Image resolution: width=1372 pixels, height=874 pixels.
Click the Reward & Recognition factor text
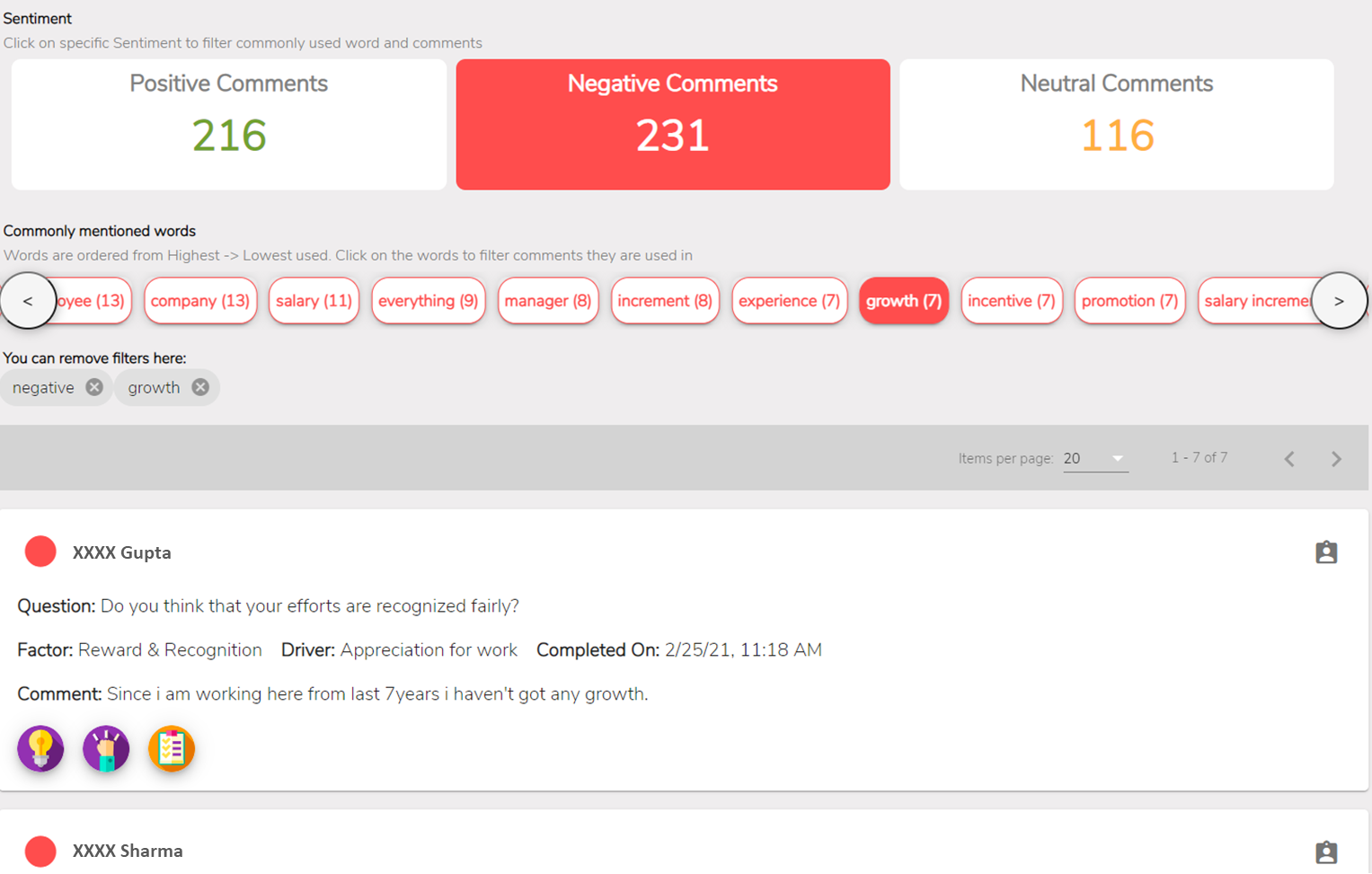pyautogui.click(x=170, y=649)
